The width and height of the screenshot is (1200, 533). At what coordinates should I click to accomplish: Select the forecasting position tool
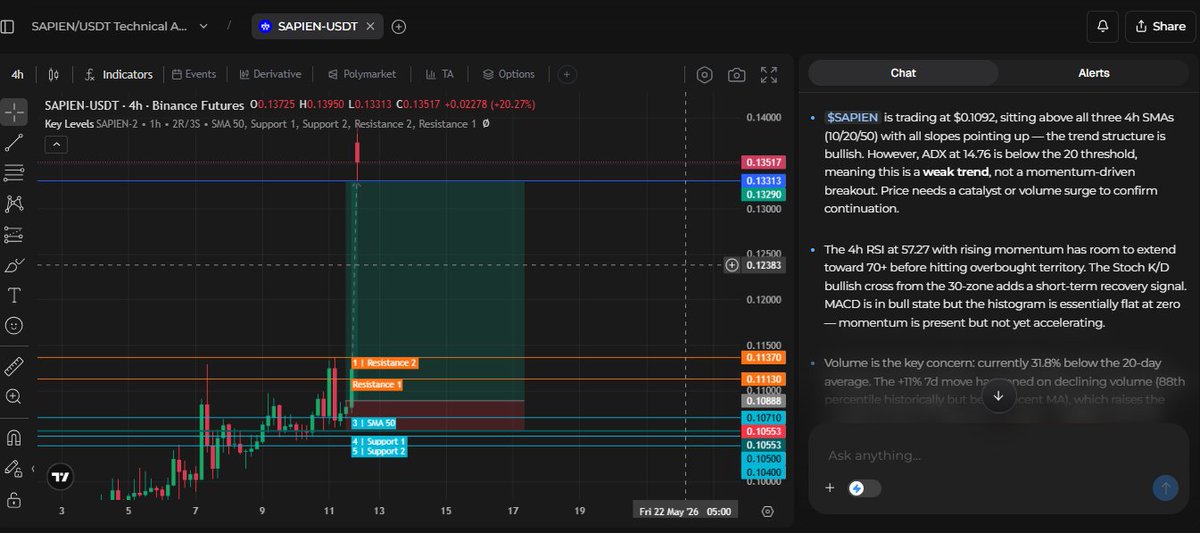(x=14, y=234)
